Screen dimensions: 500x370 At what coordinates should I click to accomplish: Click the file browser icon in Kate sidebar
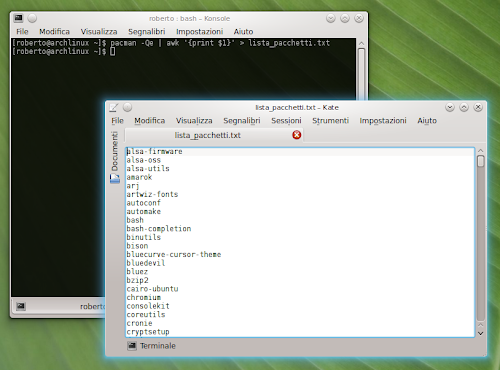point(115,179)
